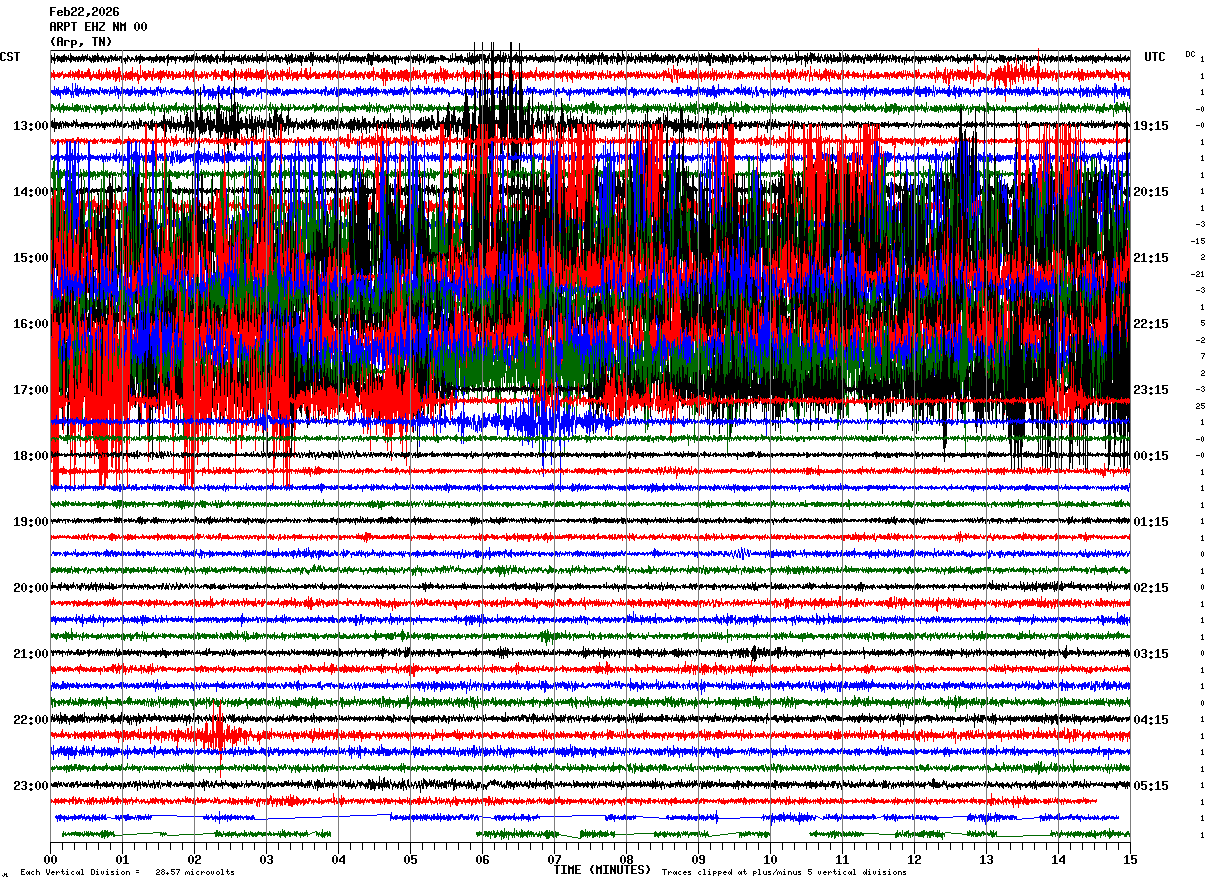Click the "Traces clipped at plus/minus 5 vertical divisions" note
The height and width of the screenshot is (886, 1210).
tap(784, 872)
